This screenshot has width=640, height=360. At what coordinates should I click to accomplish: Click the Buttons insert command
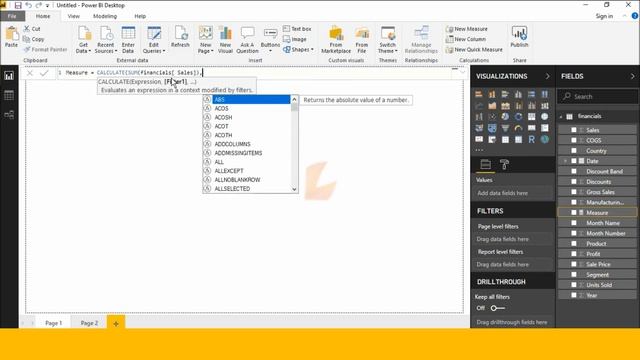point(270,40)
